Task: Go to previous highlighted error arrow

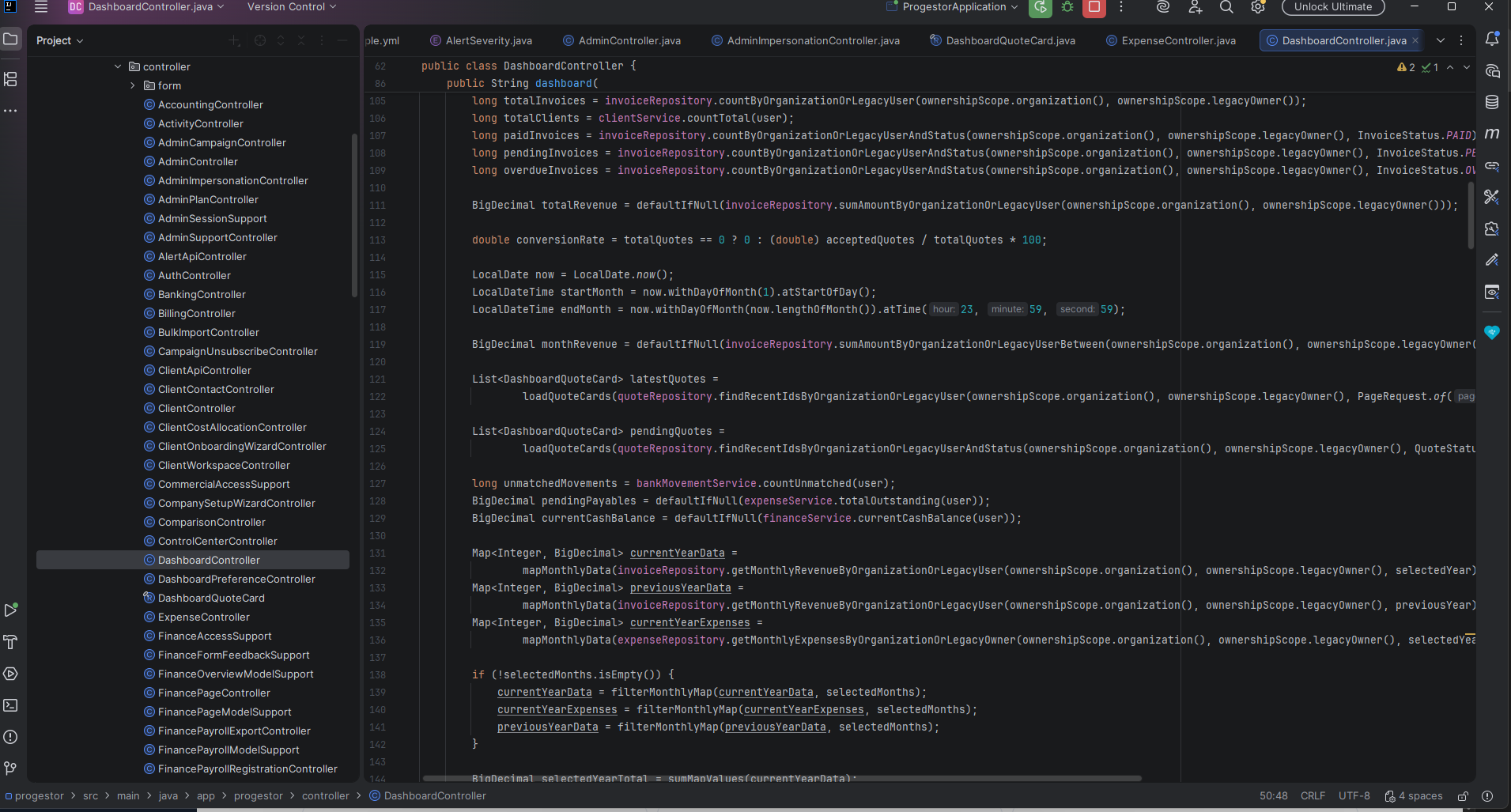Action: point(1450,67)
